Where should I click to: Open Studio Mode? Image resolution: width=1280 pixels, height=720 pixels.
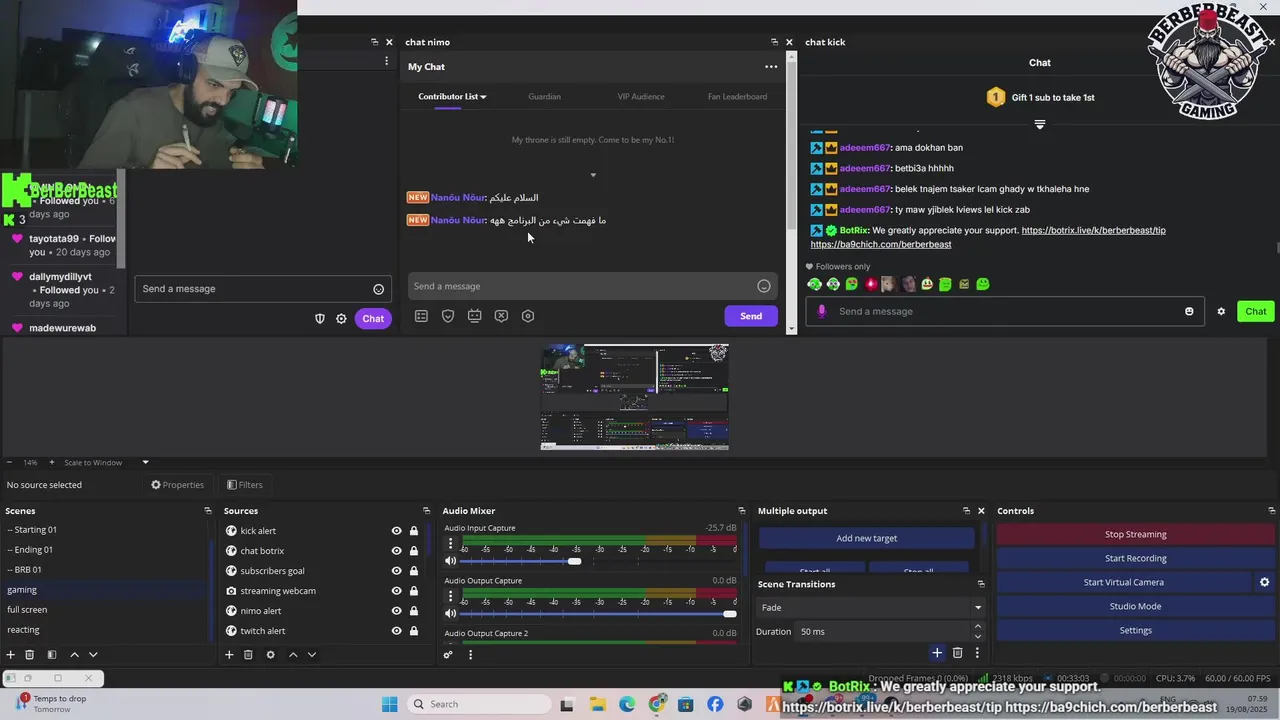(1135, 606)
